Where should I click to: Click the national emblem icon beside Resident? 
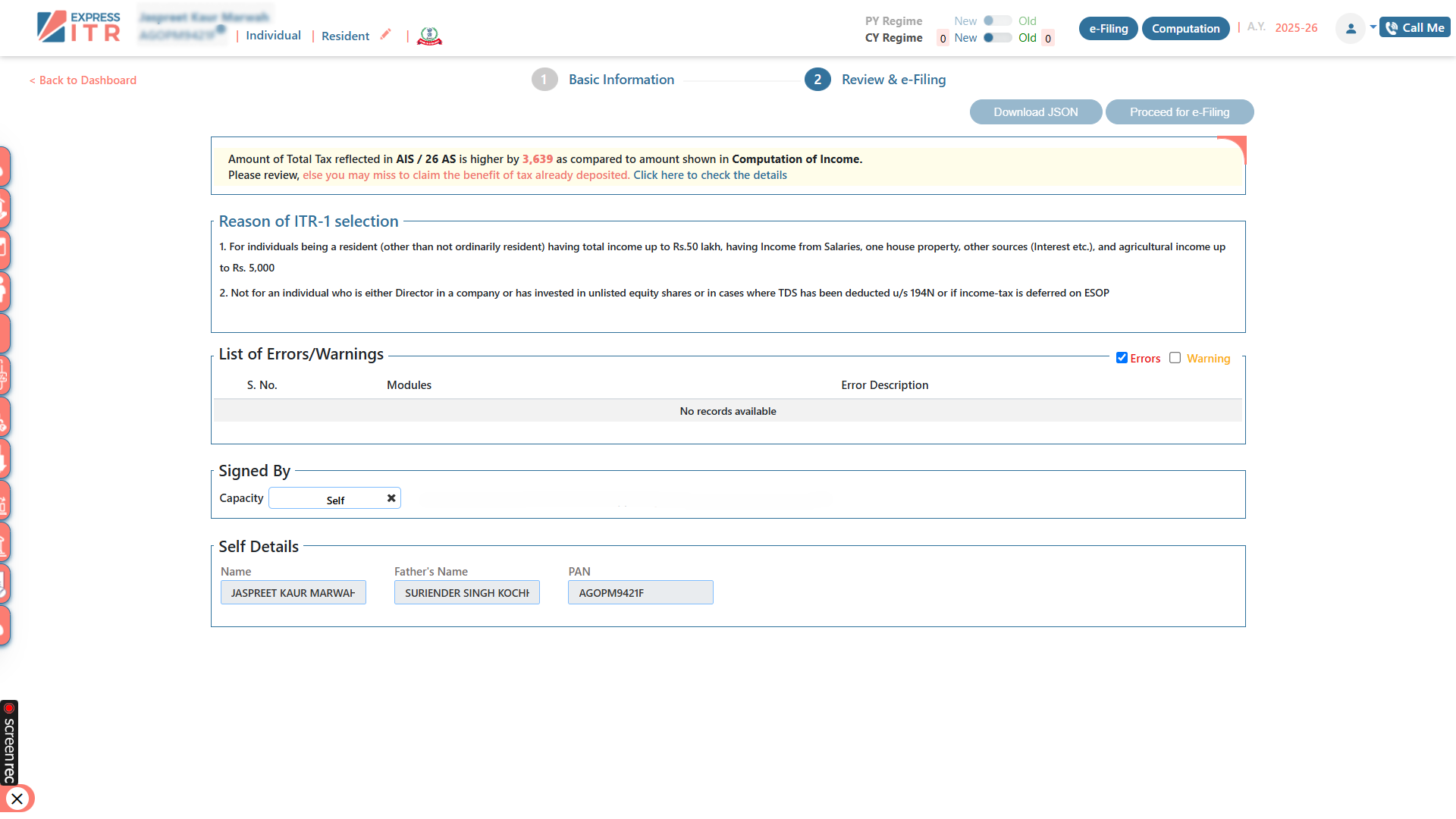tap(429, 35)
